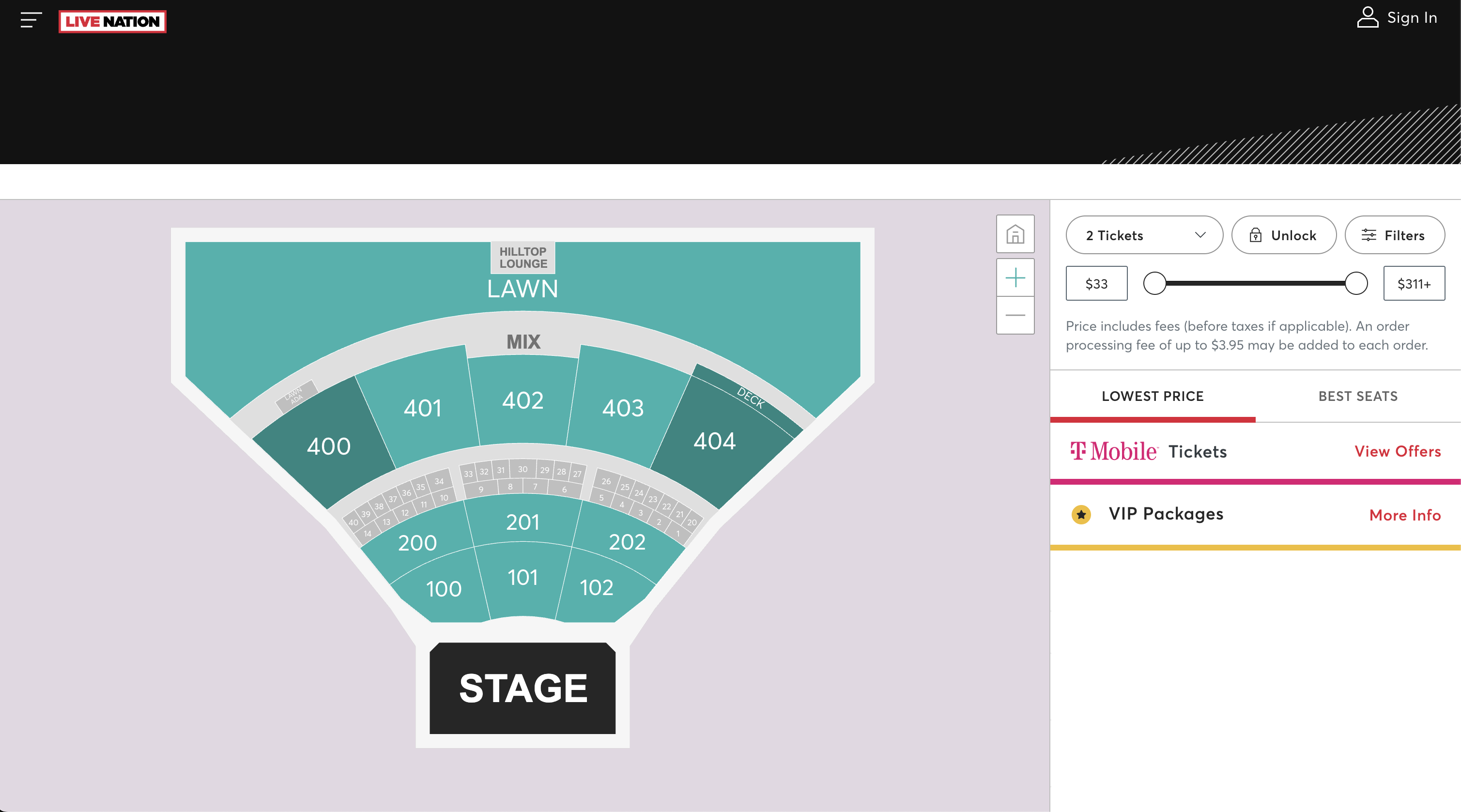
Task: Open the Filters options
Action: (1394, 235)
